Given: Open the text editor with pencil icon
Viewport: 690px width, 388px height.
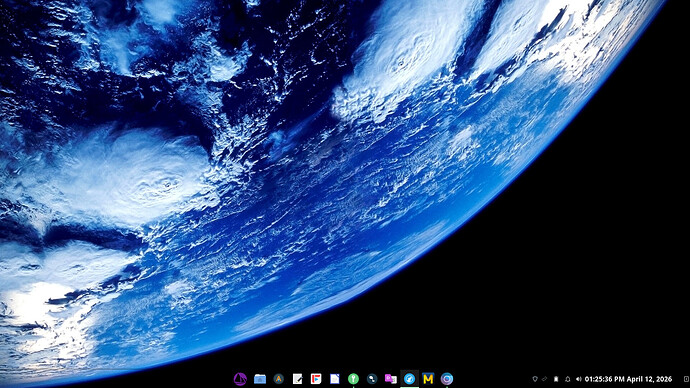Looking at the screenshot, I should click(x=297, y=379).
